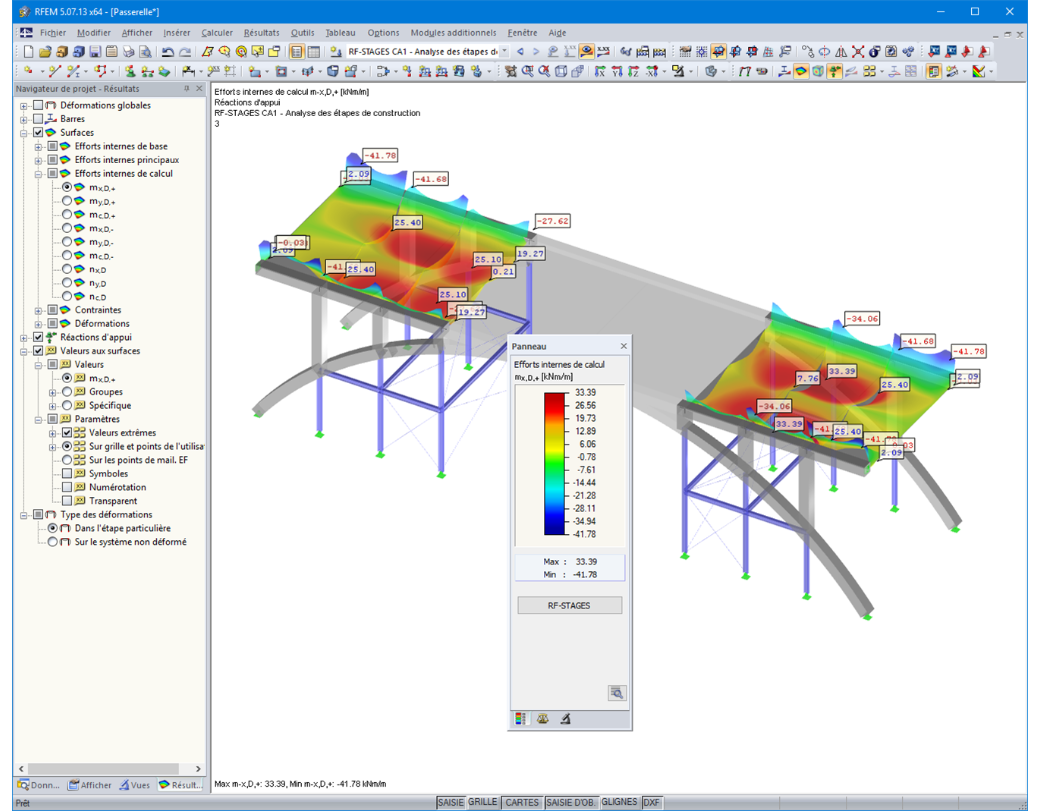This screenshot has height=811, width=1040.
Task: Close the Panneau results panel
Action: pos(623,346)
